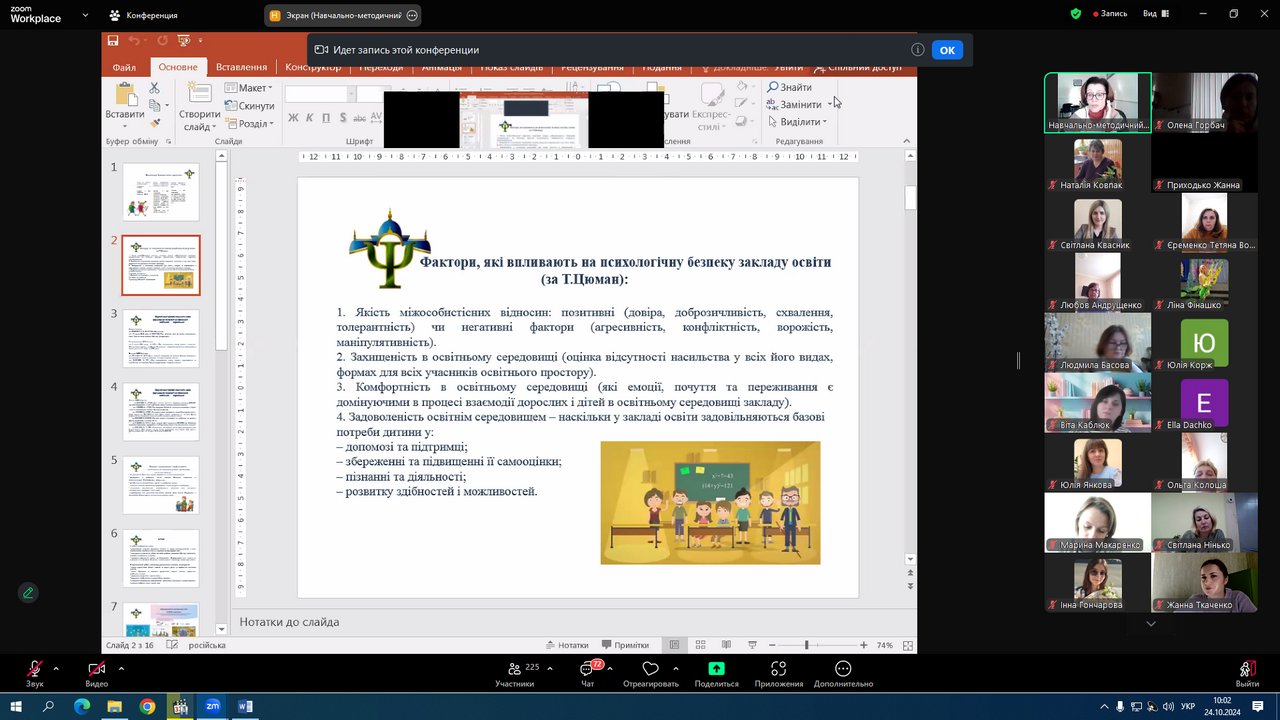Viewport: 1280px width, 720px height.
Task: Toggle underline П formatting button
Action: pos(326,118)
